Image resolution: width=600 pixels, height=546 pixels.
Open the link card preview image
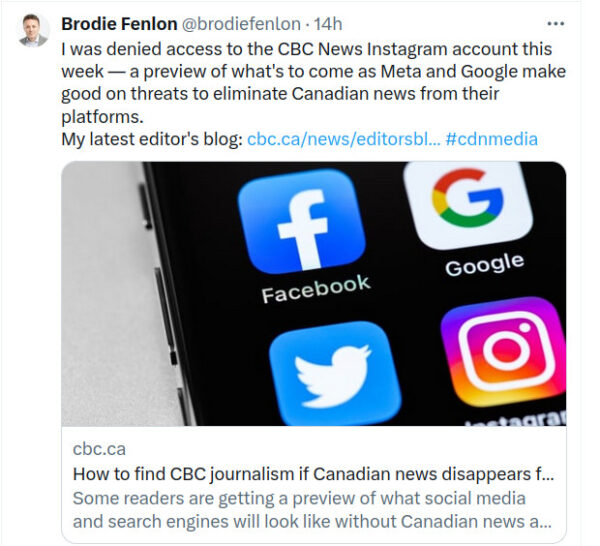tap(313, 294)
